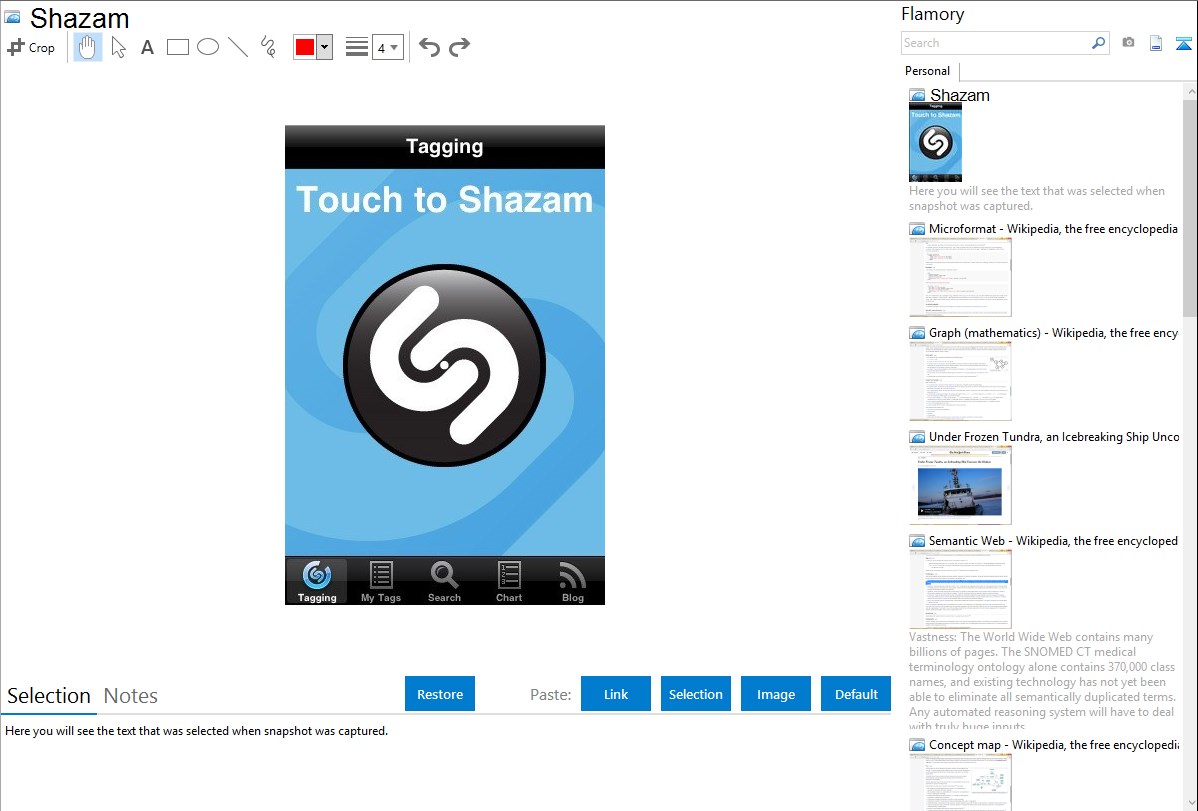1198x811 pixels.
Task: Click the blue upload icon in Flamory
Action: (1183, 43)
